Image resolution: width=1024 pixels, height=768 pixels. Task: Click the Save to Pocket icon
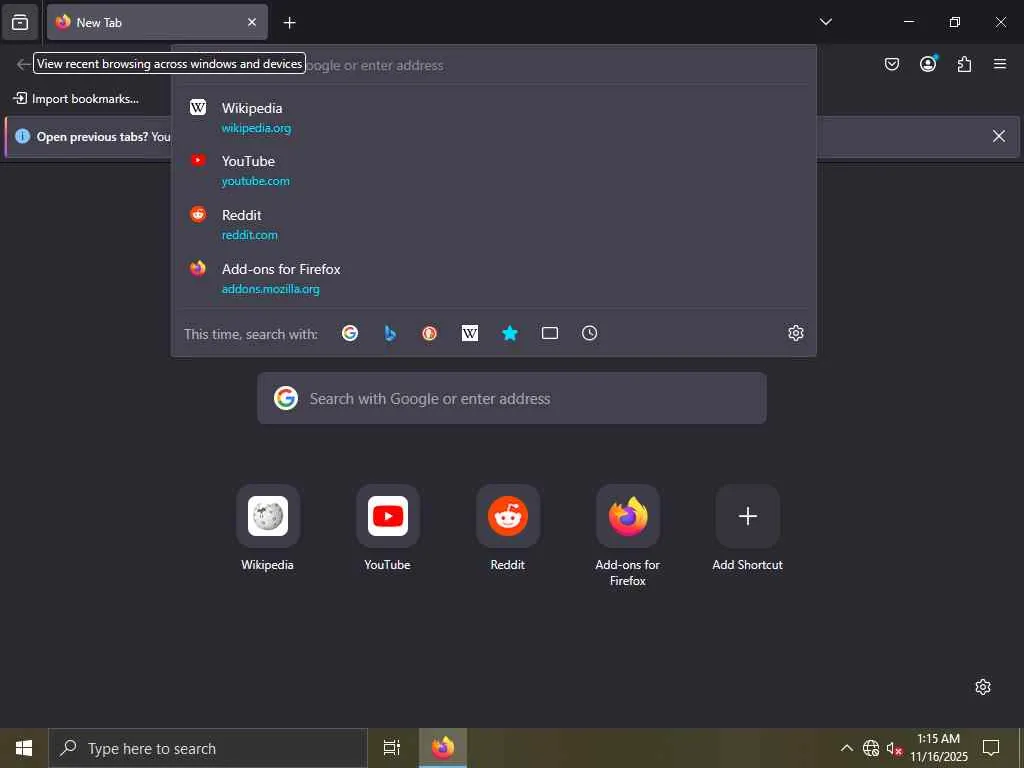click(891, 64)
